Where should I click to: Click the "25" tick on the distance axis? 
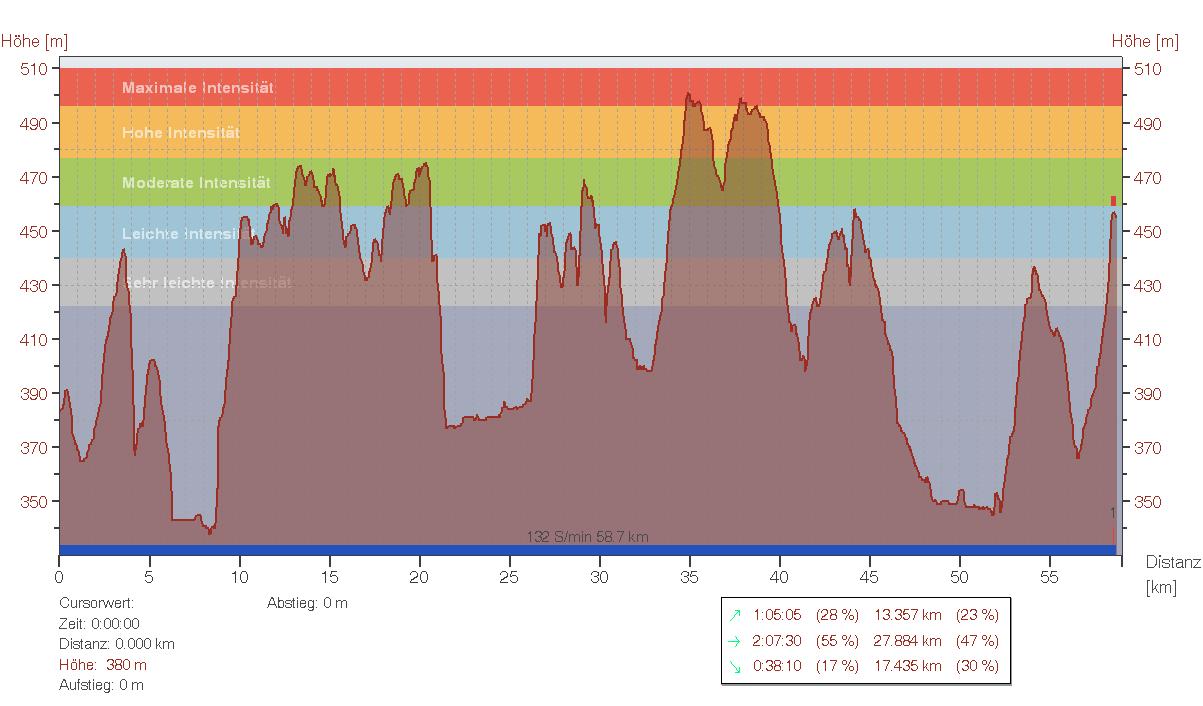pyautogui.click(x=509, y=577)
